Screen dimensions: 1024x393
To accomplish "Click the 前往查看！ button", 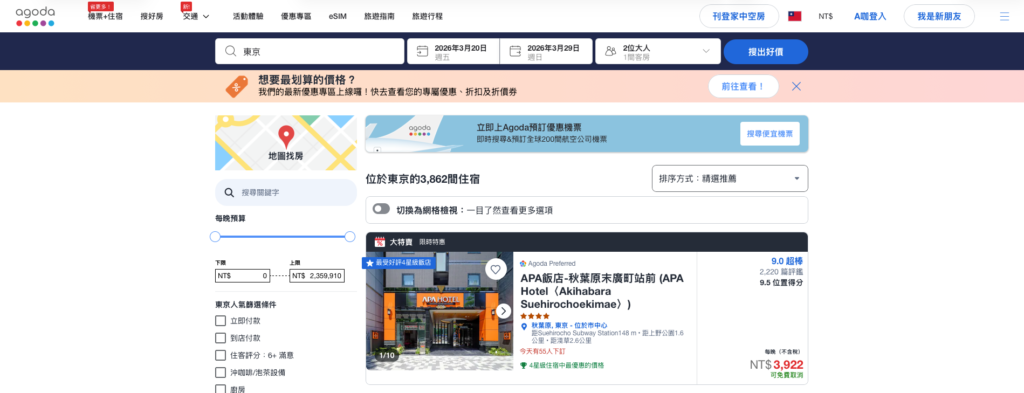I will coord(743,86).
